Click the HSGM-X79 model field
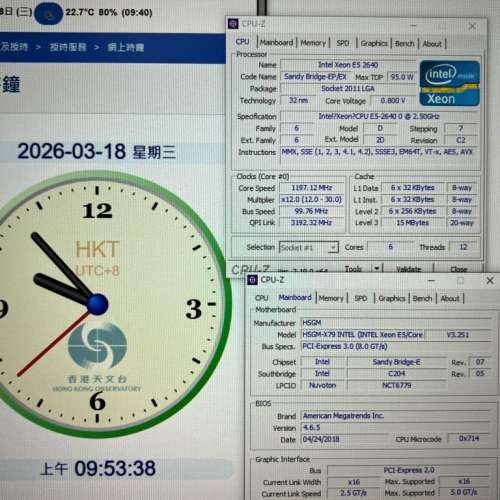This screenshot has height=500, width=500. [x=363, y=335]
